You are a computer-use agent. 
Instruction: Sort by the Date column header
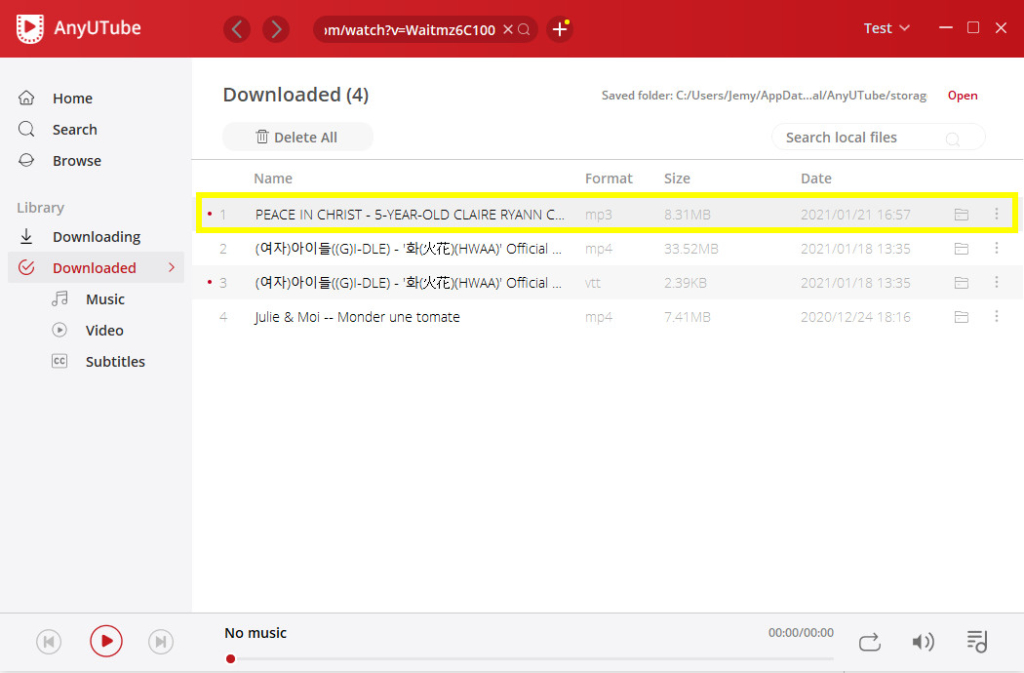coord(816,178)
